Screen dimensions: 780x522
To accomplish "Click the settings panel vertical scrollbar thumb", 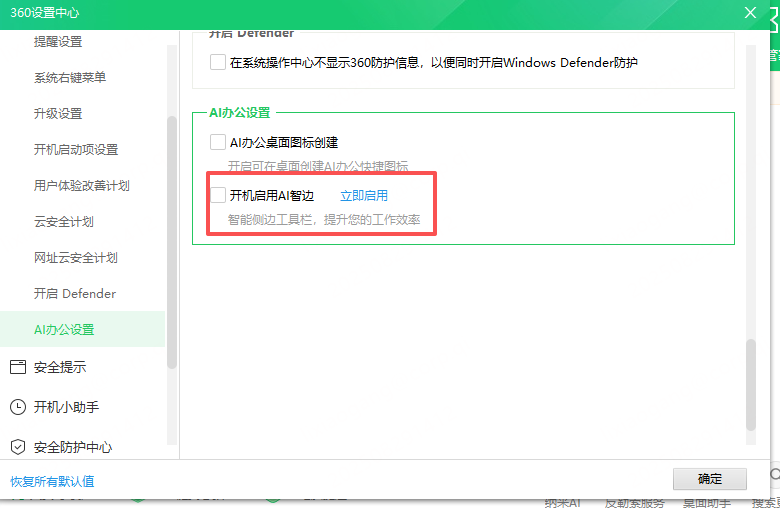I will [x=751, y=385].
